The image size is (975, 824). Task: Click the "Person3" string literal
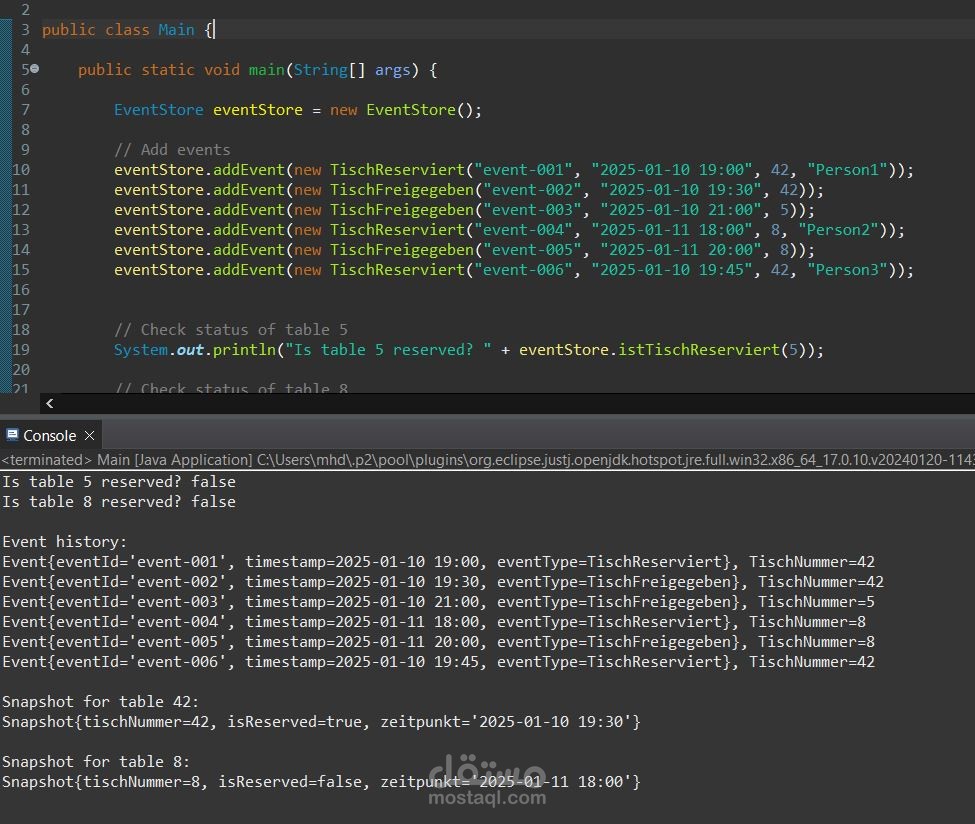pos(847,270)
